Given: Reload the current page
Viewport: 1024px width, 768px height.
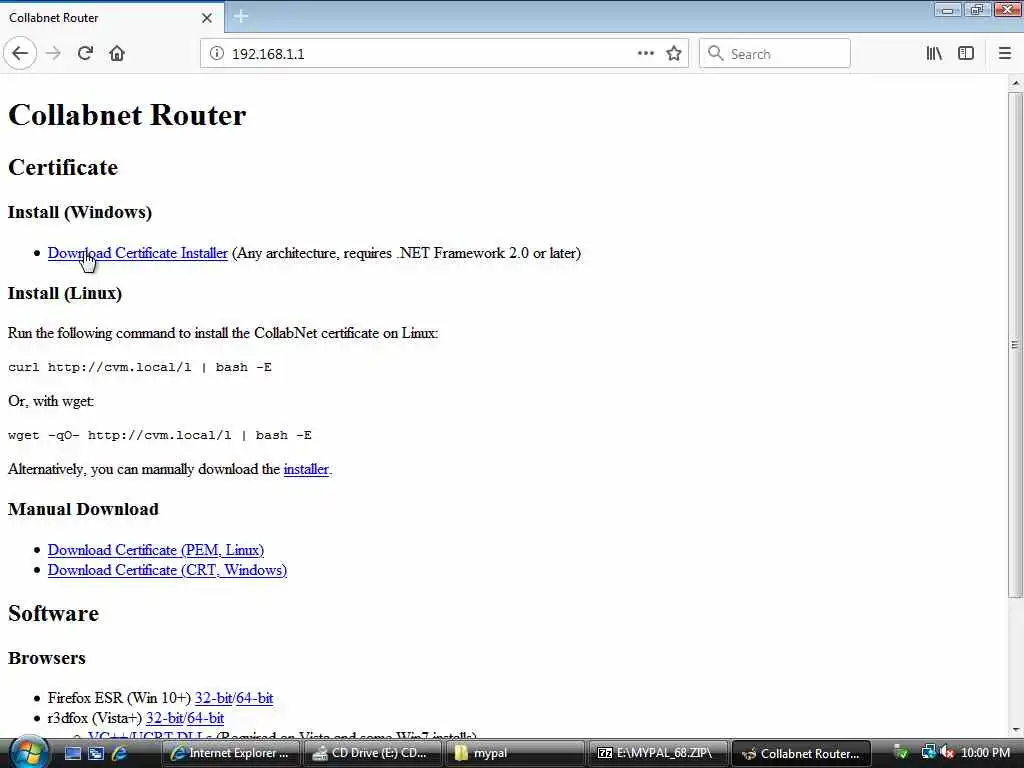Looking at the screenshot, I should [86, 54].
